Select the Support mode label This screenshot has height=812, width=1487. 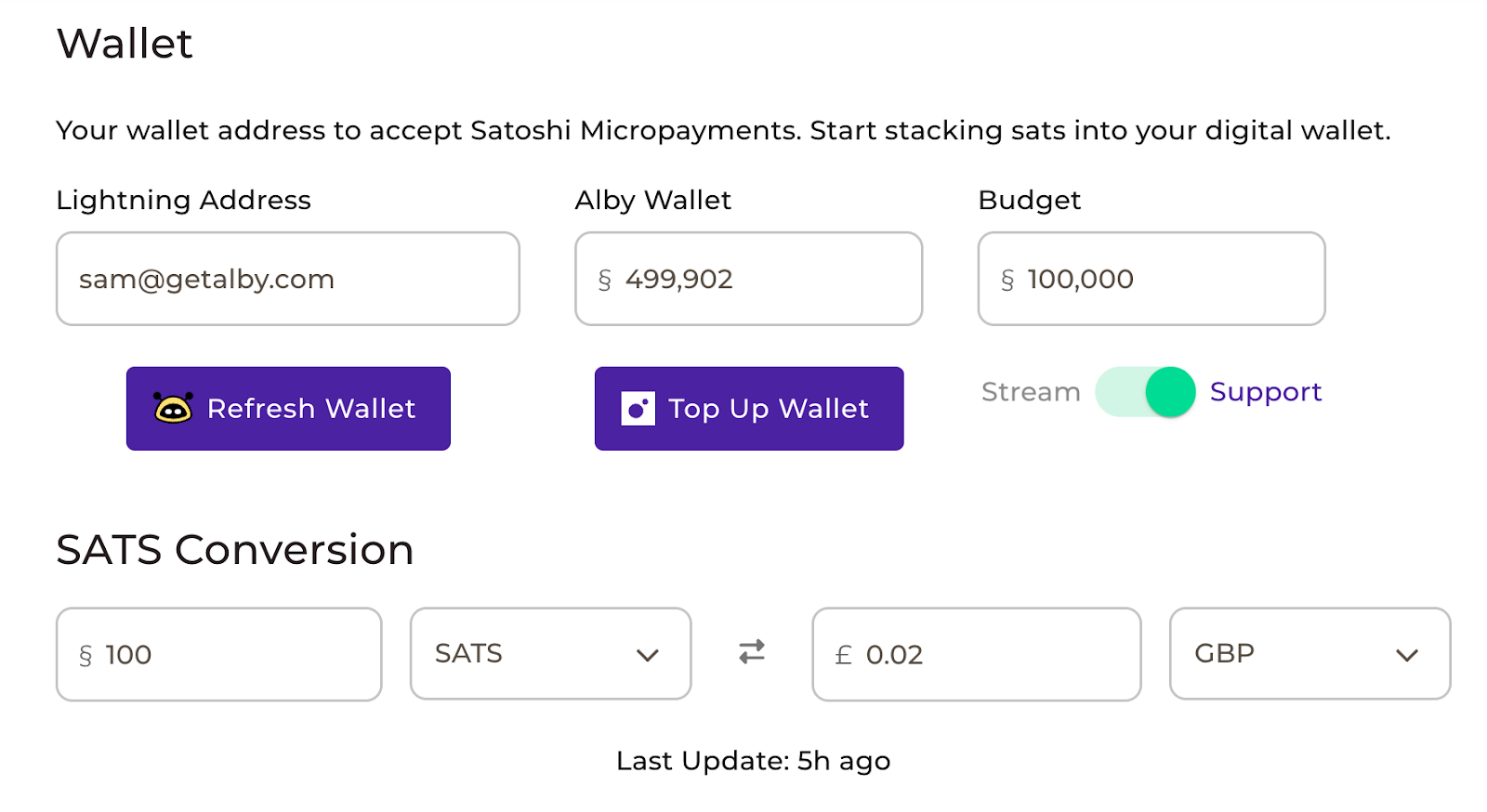(1265, 392)
